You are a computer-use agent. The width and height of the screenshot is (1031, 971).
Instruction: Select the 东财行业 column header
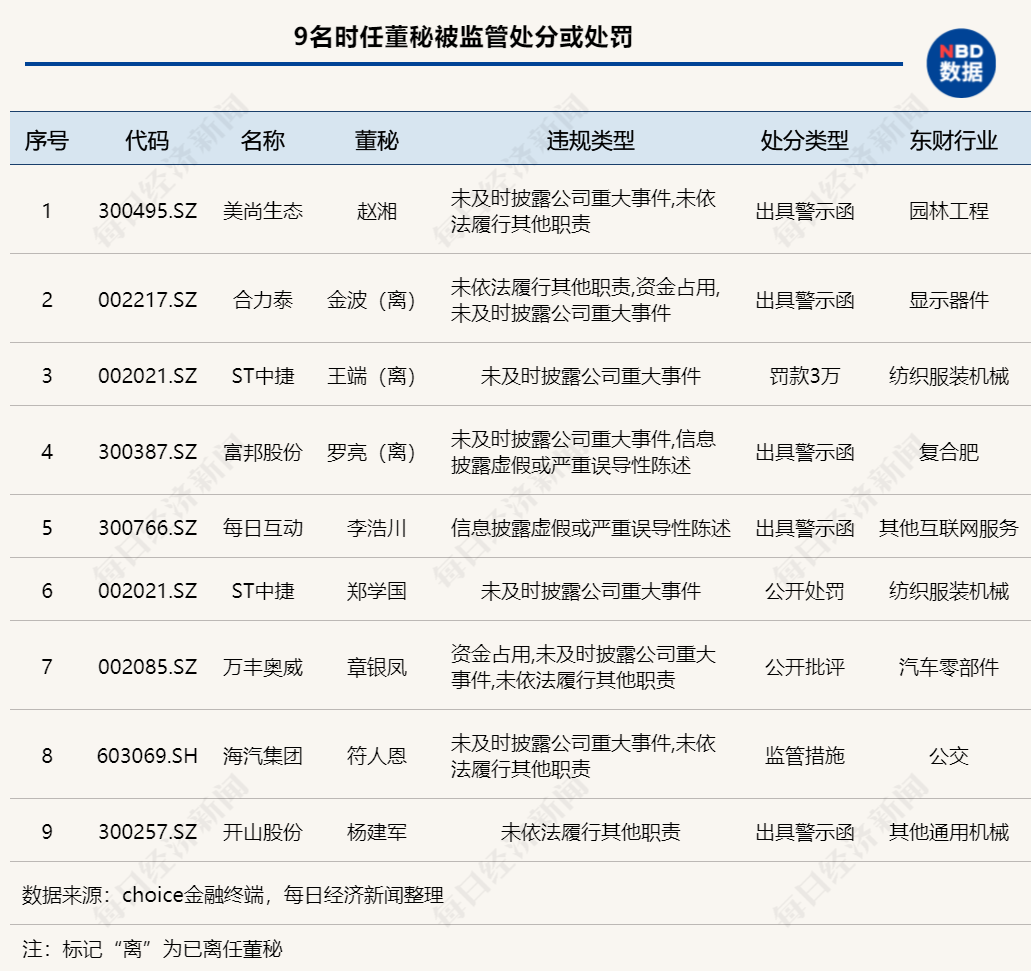[x=953, y=140]
